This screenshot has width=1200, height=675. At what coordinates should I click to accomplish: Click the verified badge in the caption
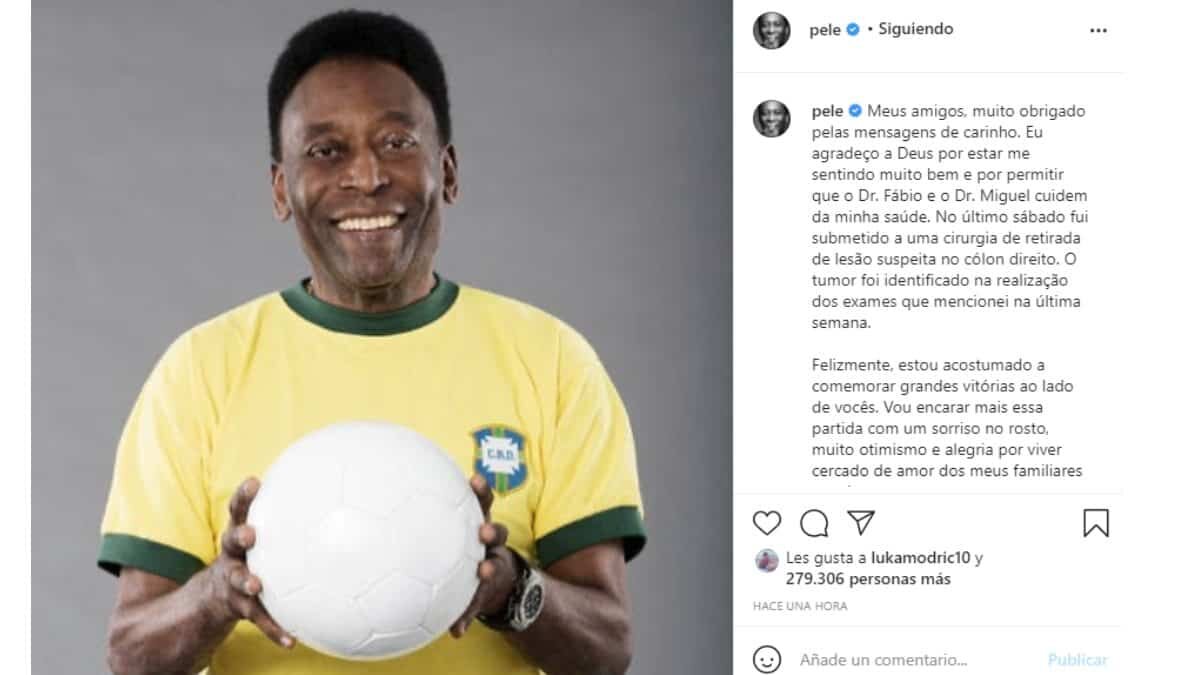click(855, 111)
